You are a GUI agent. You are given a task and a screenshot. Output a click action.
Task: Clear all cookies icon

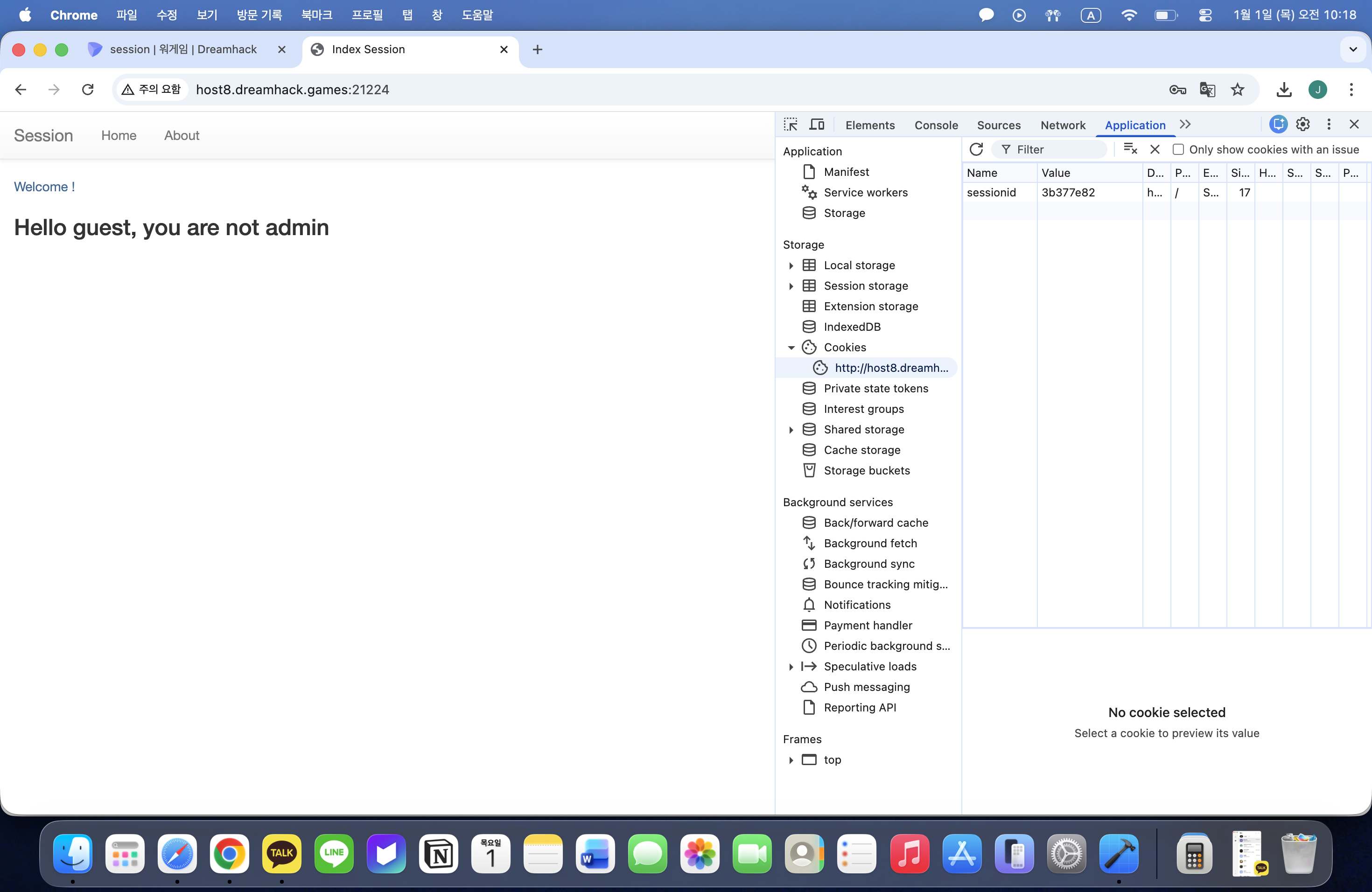pyautogui.click(x=1130, y=149)
